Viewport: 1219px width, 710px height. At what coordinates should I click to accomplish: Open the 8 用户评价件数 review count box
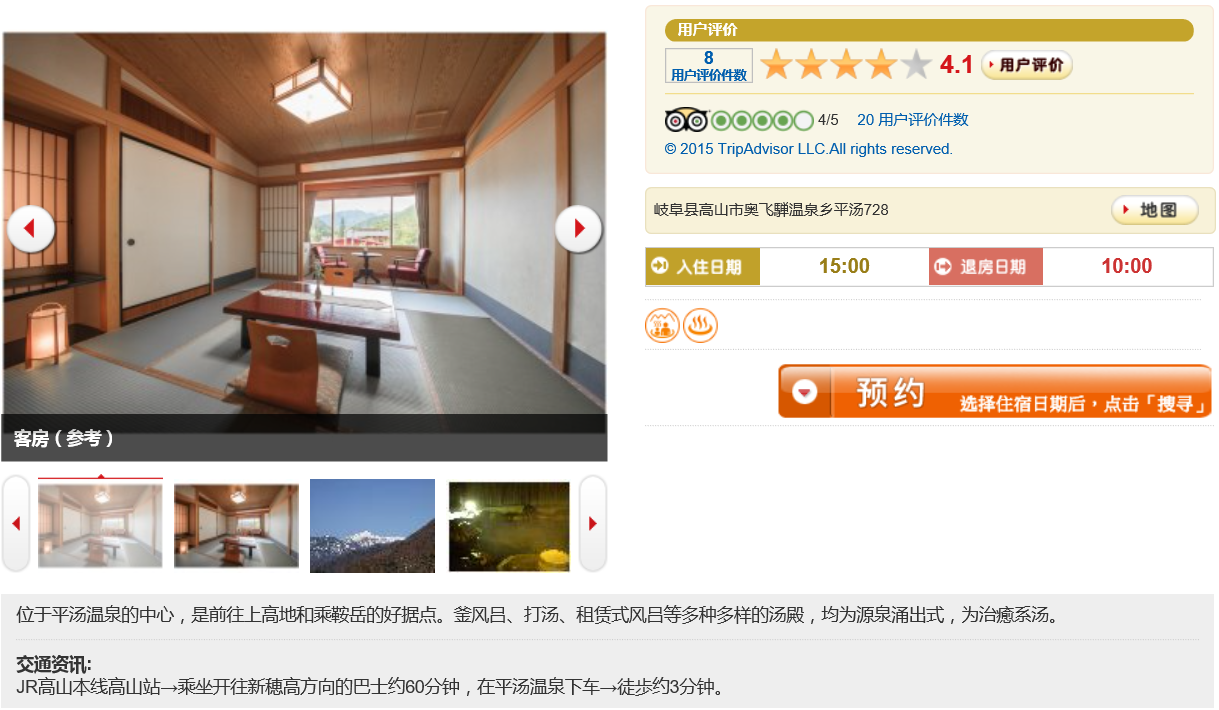(709, 66)
